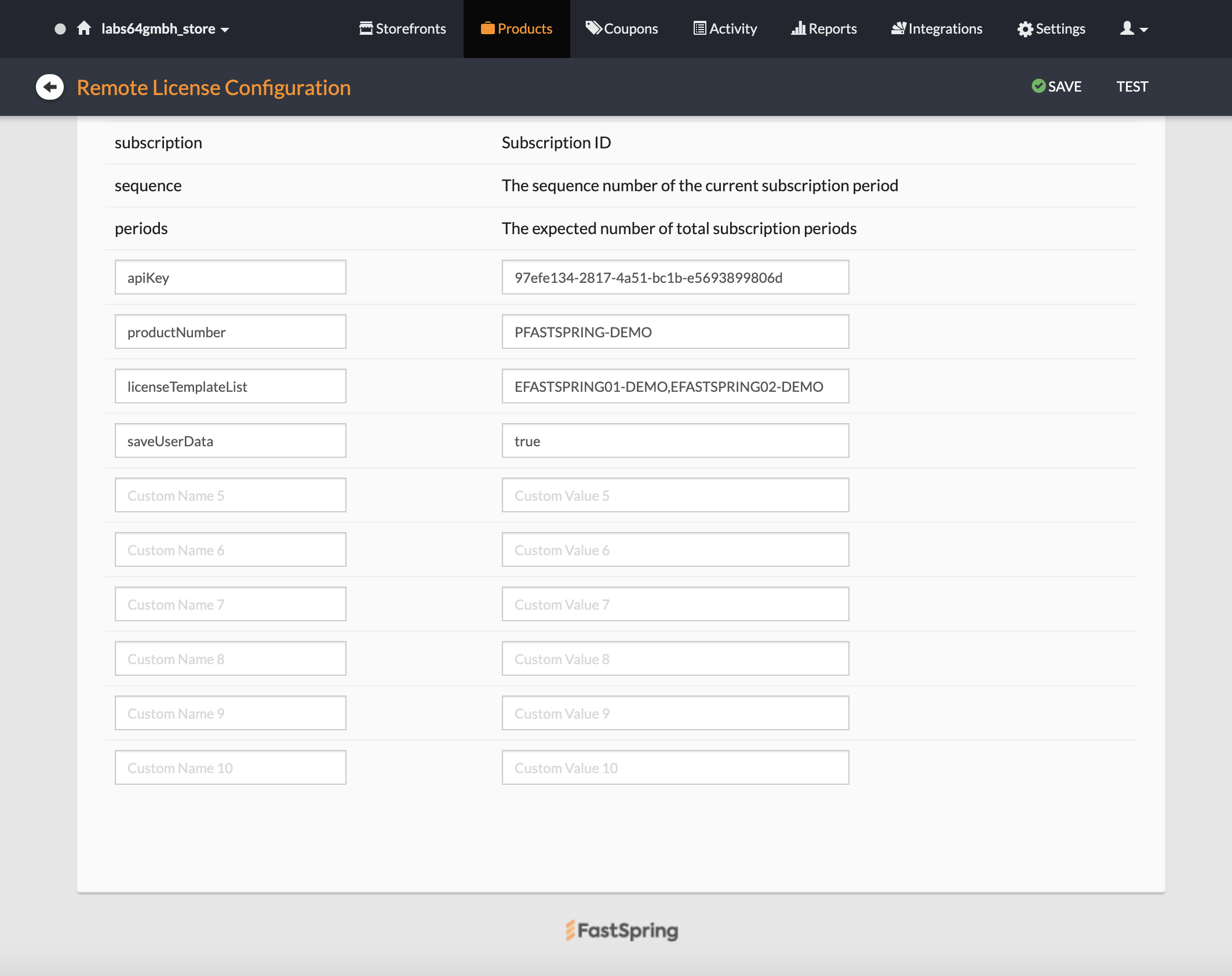
Task: Click the Custom Value 10 field
Action: pos(675,768)
